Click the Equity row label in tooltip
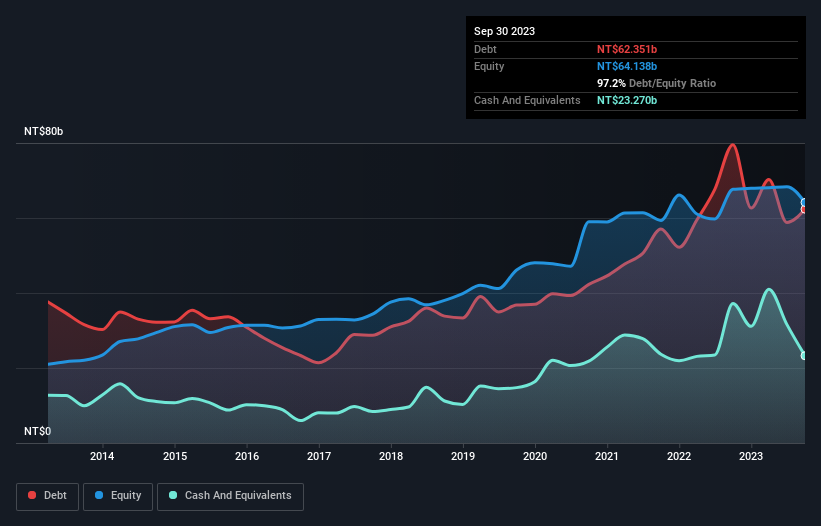Image resolution: width=821 pixels, height=526 pixels. (489, 66)
